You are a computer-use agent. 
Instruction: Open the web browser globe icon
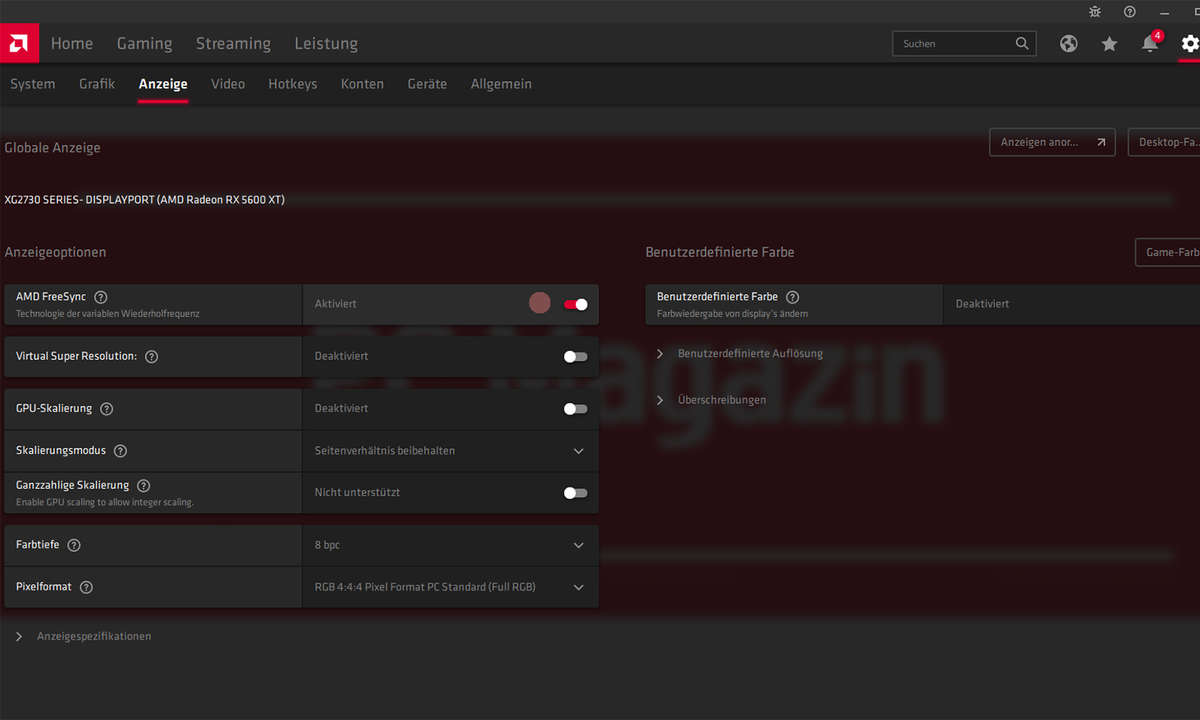click(x=1069, y=44)
